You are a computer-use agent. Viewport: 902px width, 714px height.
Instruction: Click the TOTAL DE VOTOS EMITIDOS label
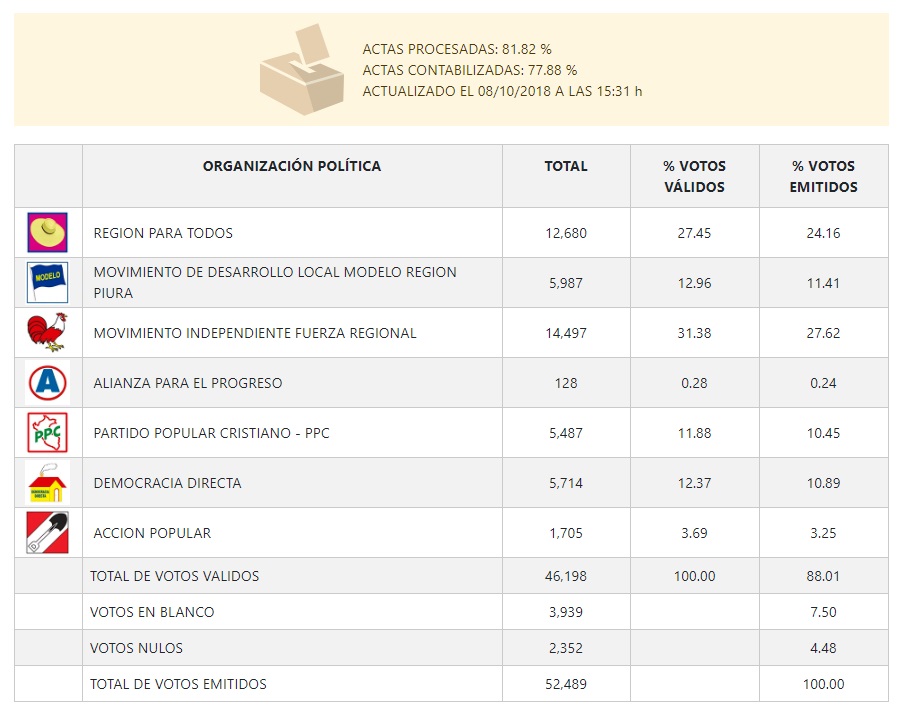click(178, 684)
